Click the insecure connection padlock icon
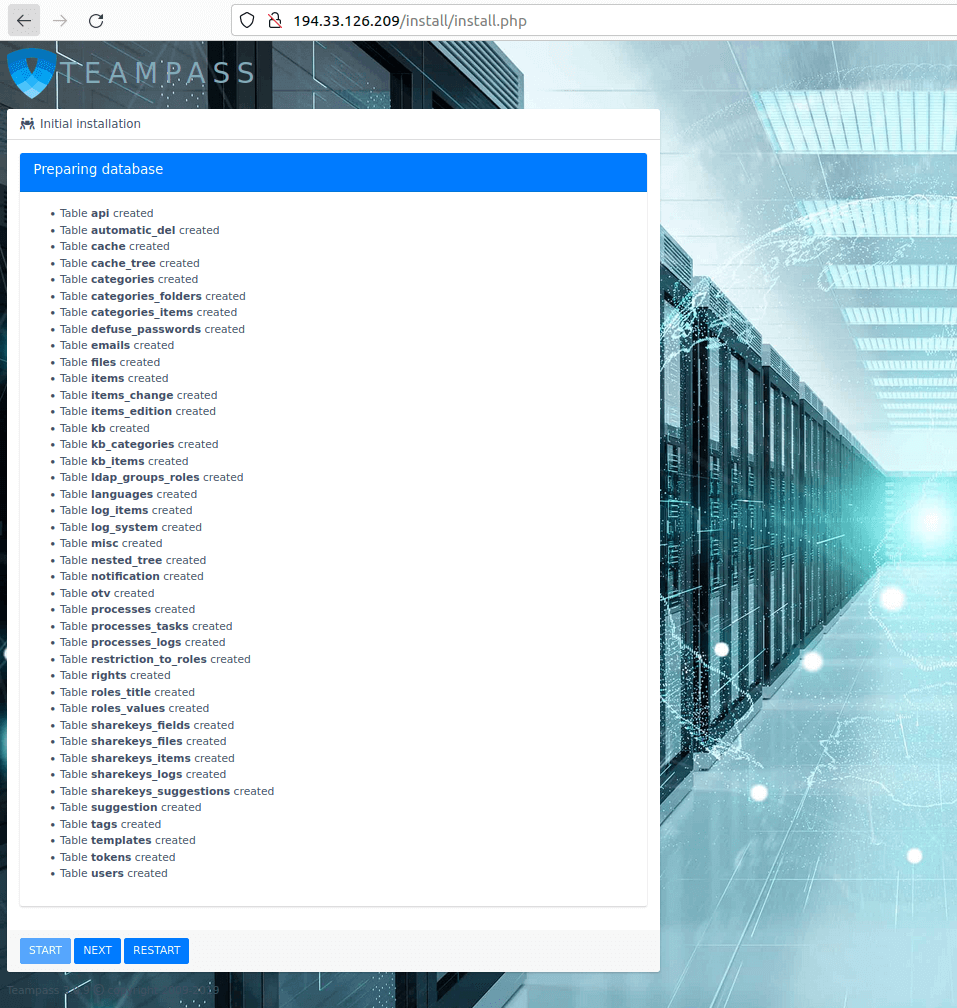The image size is (957, 1008). coord(274,21)
